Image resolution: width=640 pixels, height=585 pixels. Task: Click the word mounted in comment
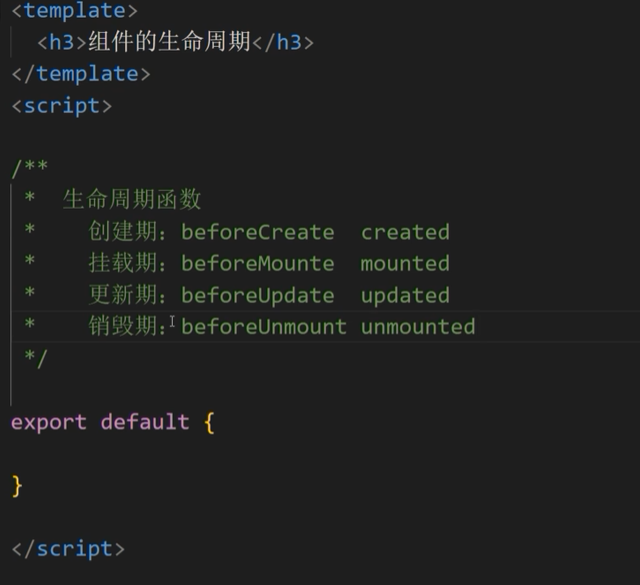(405, 263)
